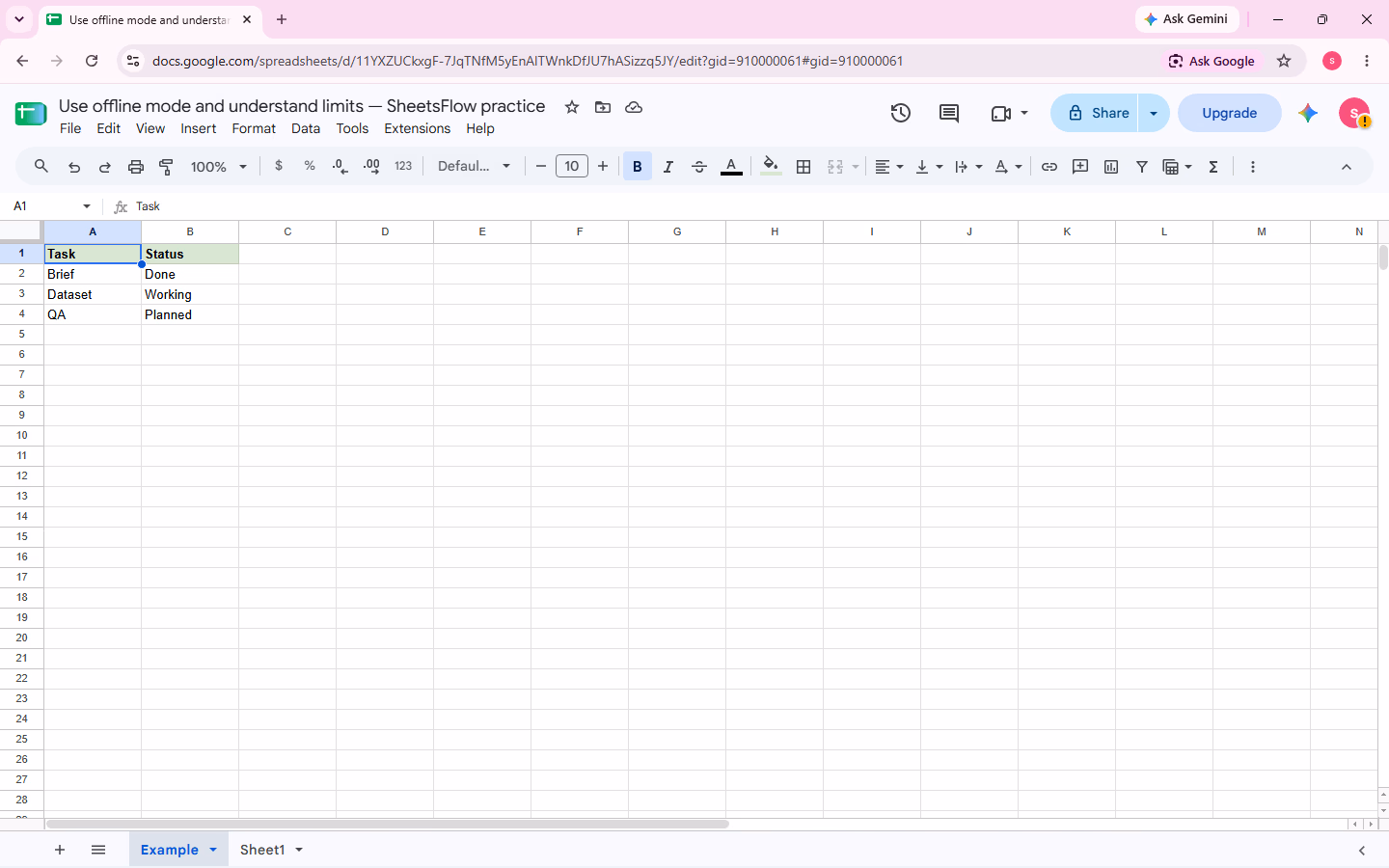This screenshot has width=1389, height=868.
Task: Open the Extensions menu
Action: [x=418, y=128]
